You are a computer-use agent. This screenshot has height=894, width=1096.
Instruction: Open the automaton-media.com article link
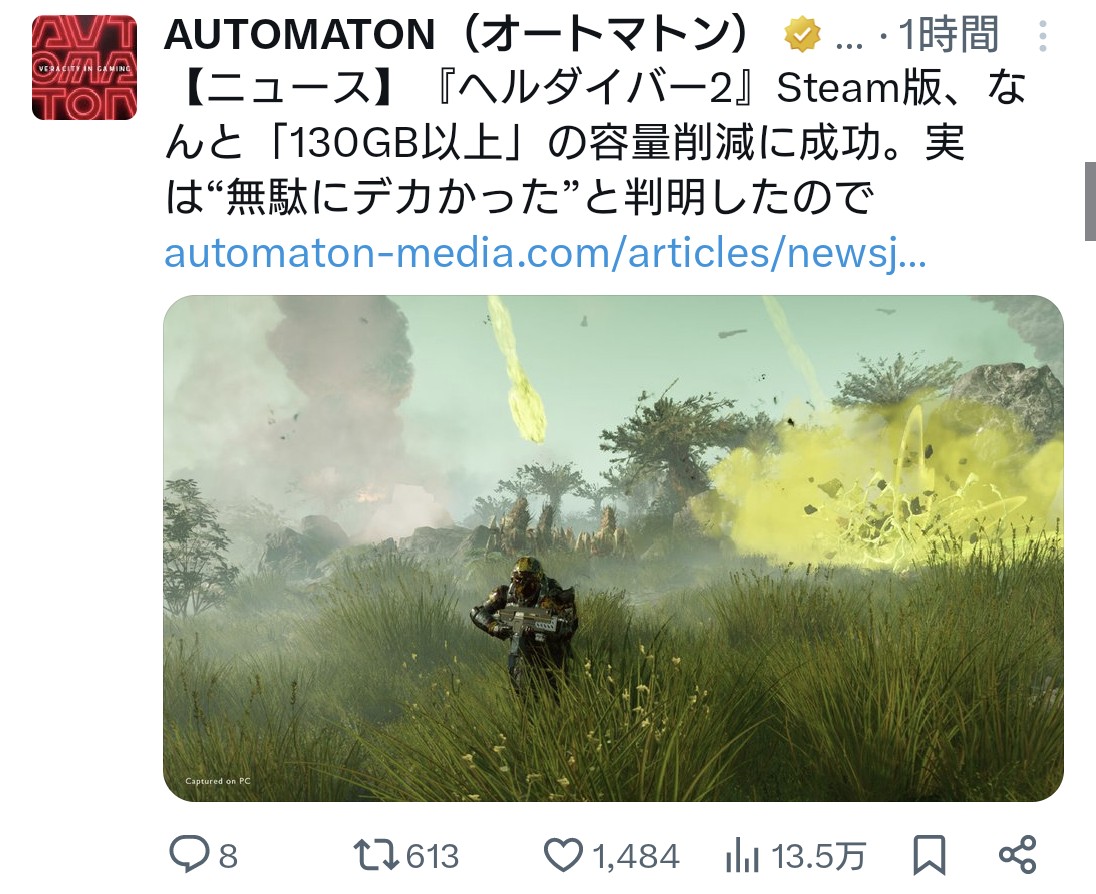[x=545, y=253]
